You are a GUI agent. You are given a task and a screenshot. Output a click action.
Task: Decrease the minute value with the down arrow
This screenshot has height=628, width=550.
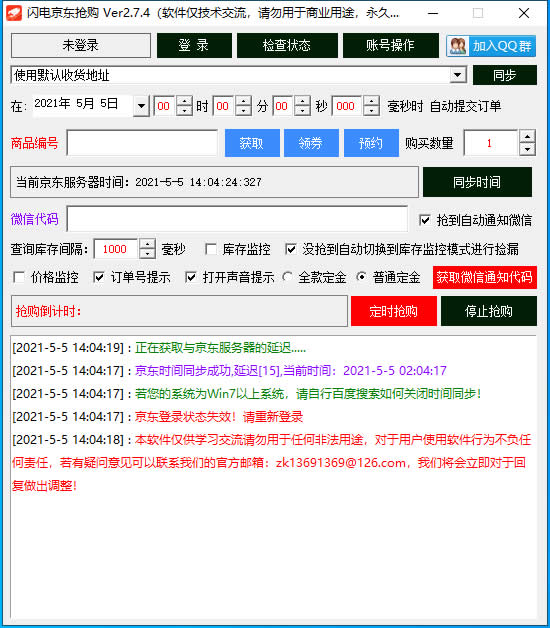click(x=244, y=111)
